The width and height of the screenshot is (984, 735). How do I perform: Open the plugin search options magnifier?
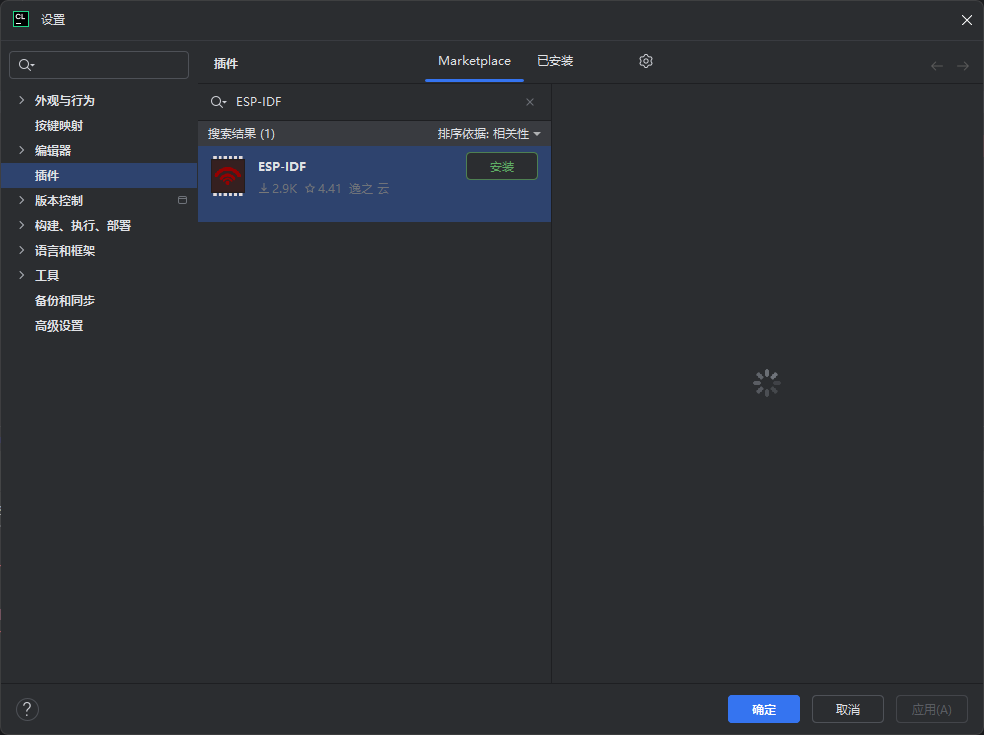coord(218,102)
